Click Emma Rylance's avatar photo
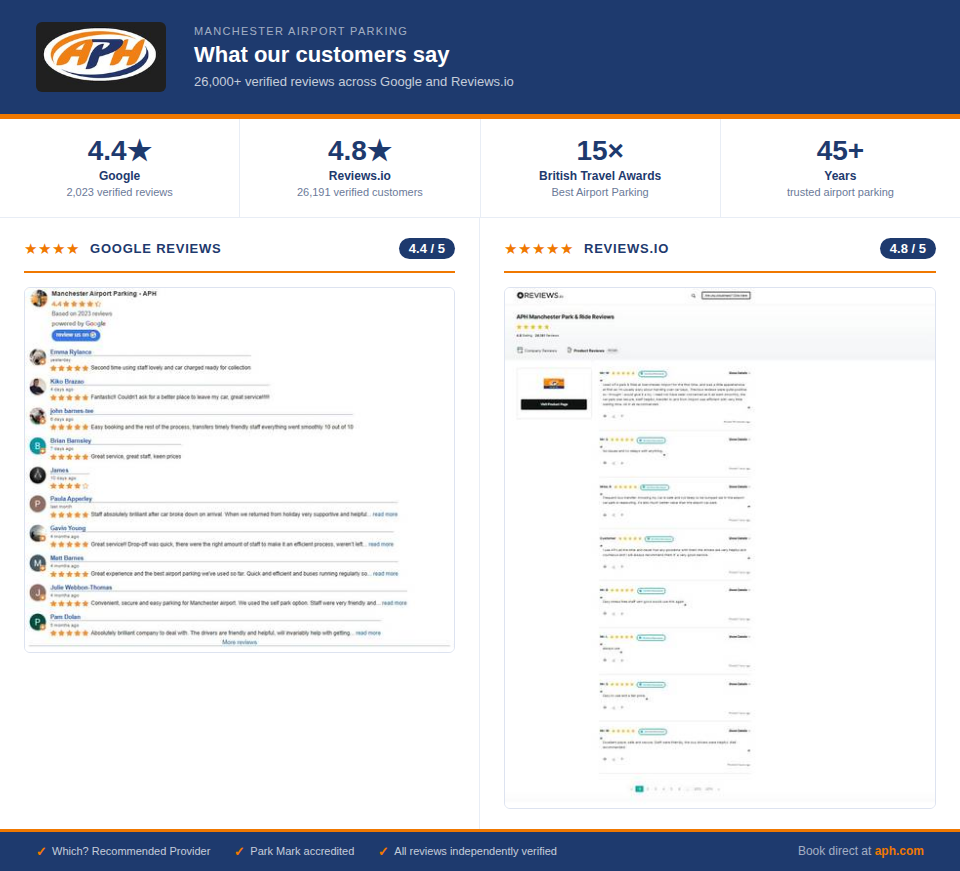The image size is (960, 871). pyautogui.click(x=38, y=357)
